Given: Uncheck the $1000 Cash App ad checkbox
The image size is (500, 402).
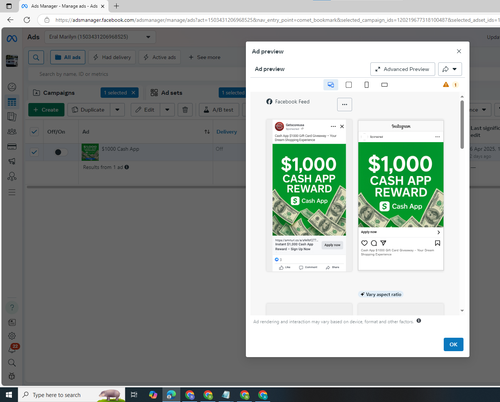Looking at the screenshot, I should click(34, 152).
